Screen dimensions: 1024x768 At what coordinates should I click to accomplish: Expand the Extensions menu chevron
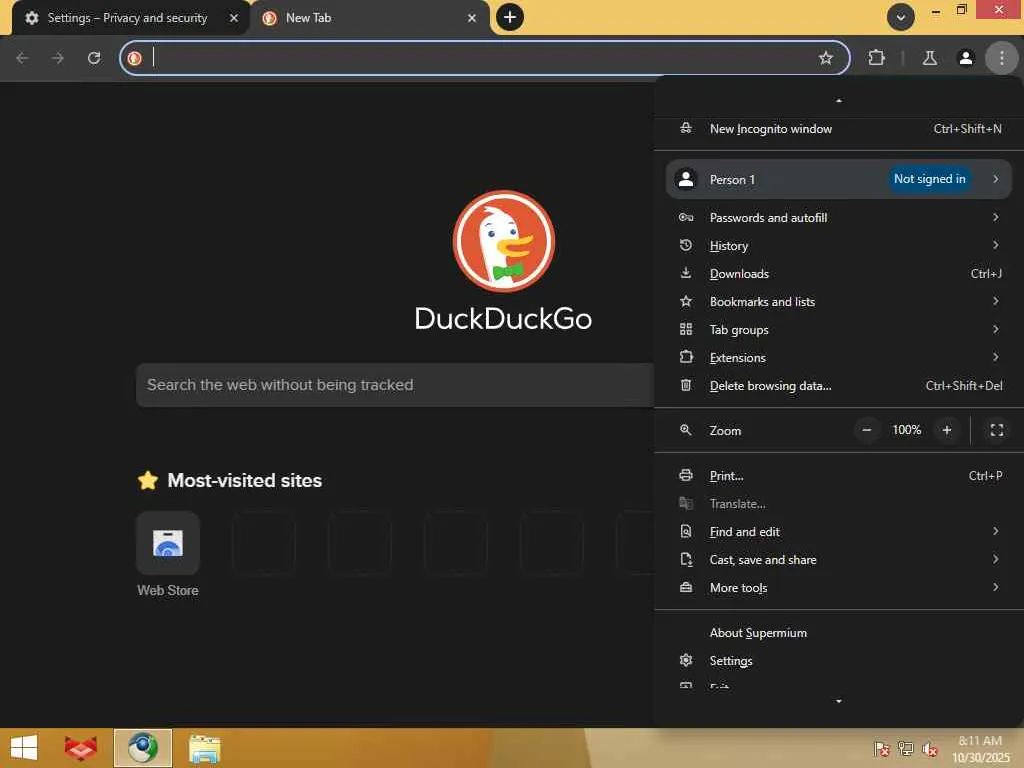(995, 357)
